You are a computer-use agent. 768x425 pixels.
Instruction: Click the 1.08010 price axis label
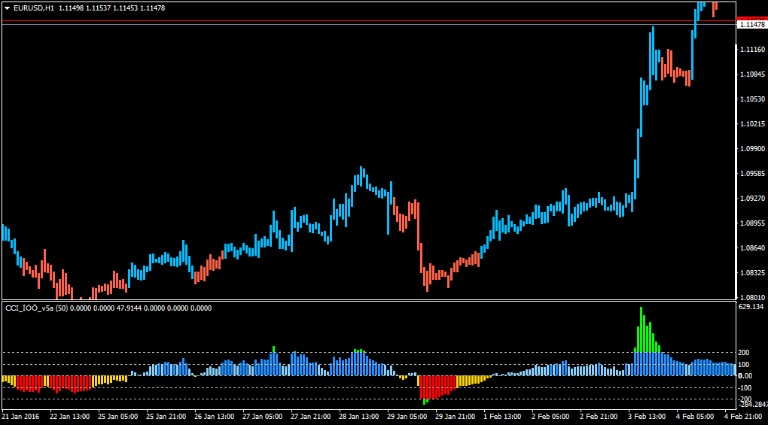click(750, 297)
